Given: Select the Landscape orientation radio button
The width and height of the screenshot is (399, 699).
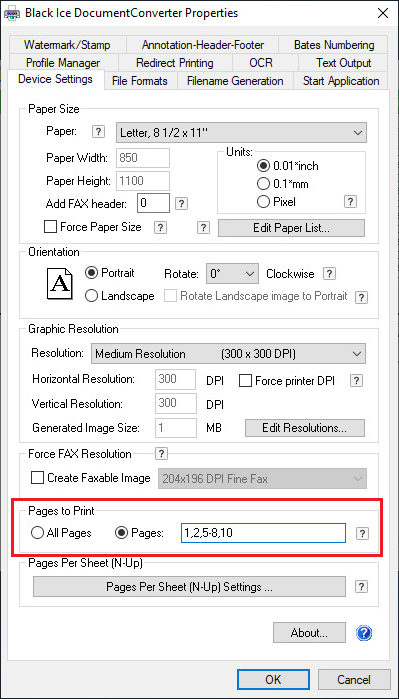Looking at the screenshot, I should point(91,296).
